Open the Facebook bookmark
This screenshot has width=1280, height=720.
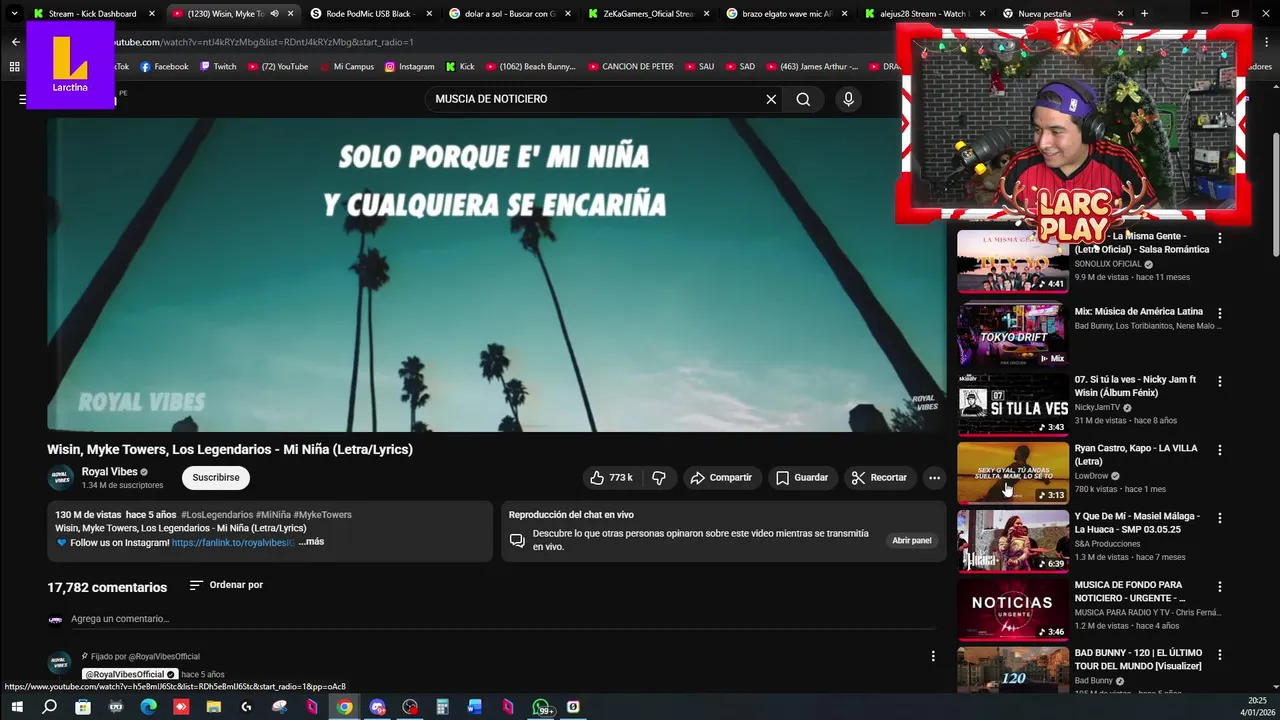[164, 67]
